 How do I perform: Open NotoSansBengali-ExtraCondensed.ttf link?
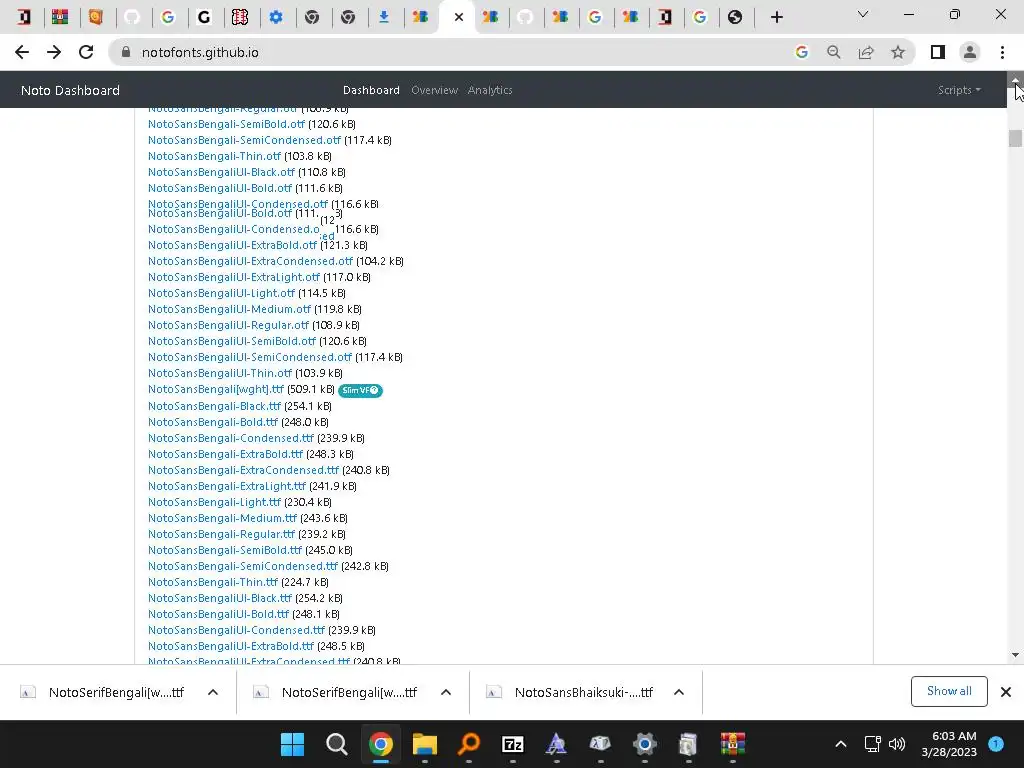243,470
